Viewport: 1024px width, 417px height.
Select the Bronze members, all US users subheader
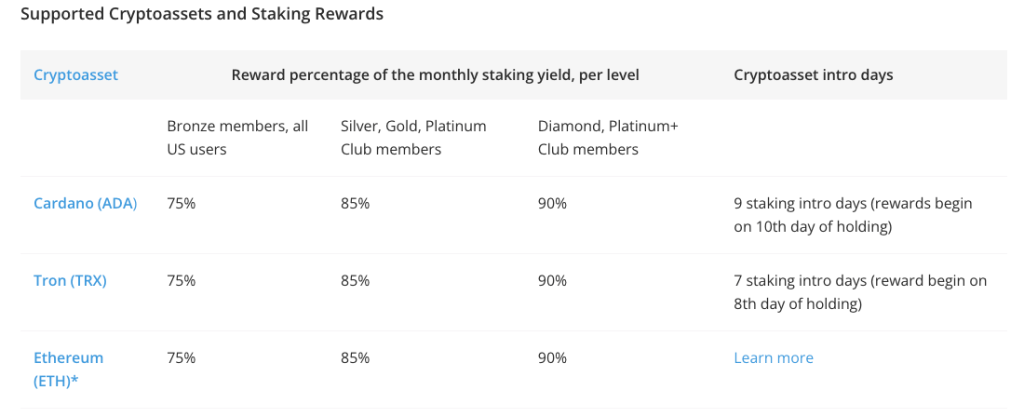[x=237, y=138]
